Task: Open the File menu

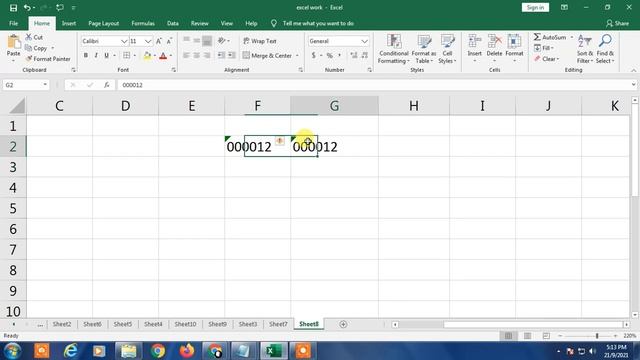Action: click(13, 24)
